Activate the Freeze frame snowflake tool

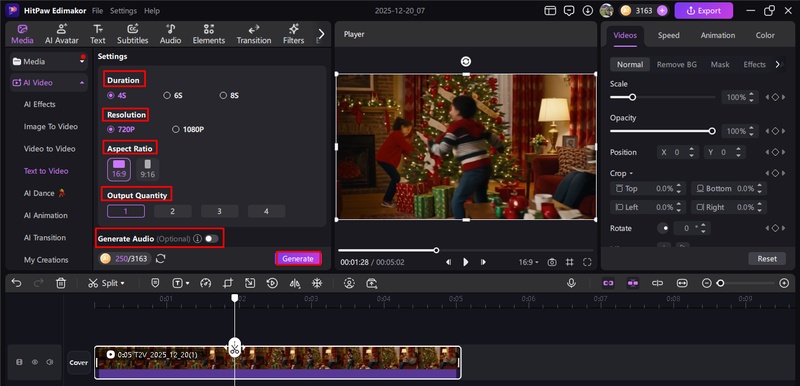point(317,283)
